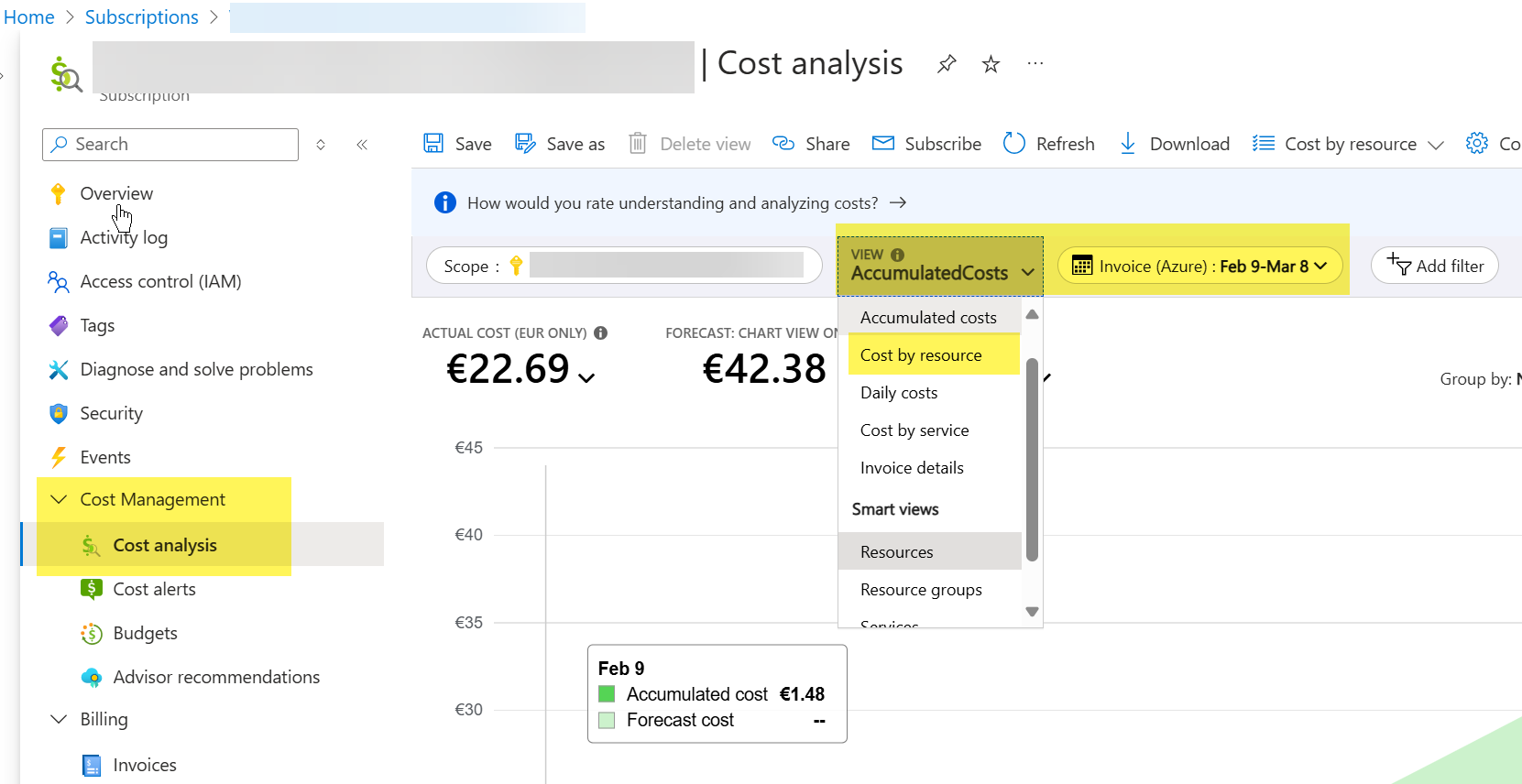Image resolution: width=1522 pixels, height=784 pixels.
Task: Click the Diagnose wrench icon
Action: 59,369
